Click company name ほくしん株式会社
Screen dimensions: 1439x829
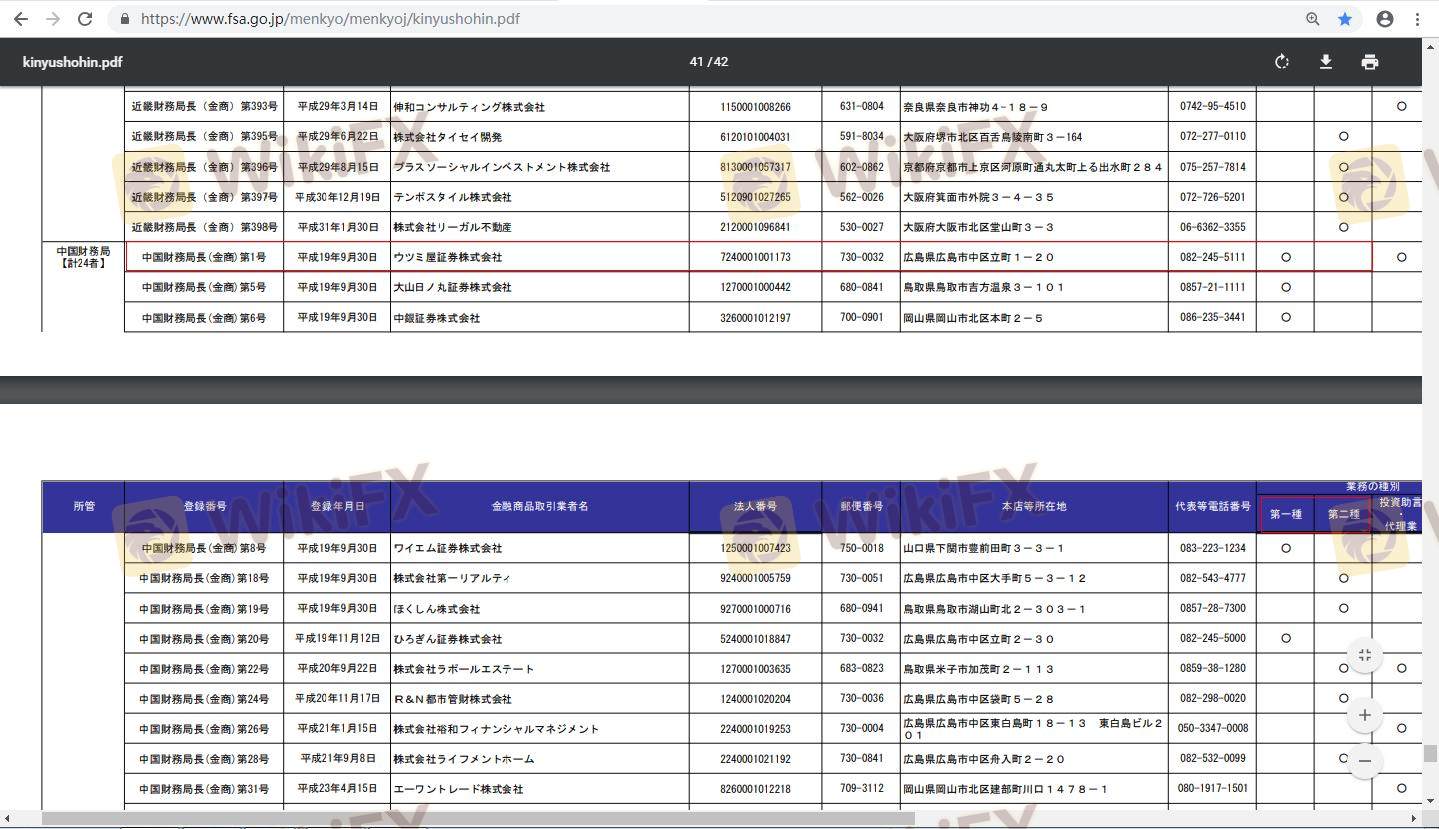[436, 609]
